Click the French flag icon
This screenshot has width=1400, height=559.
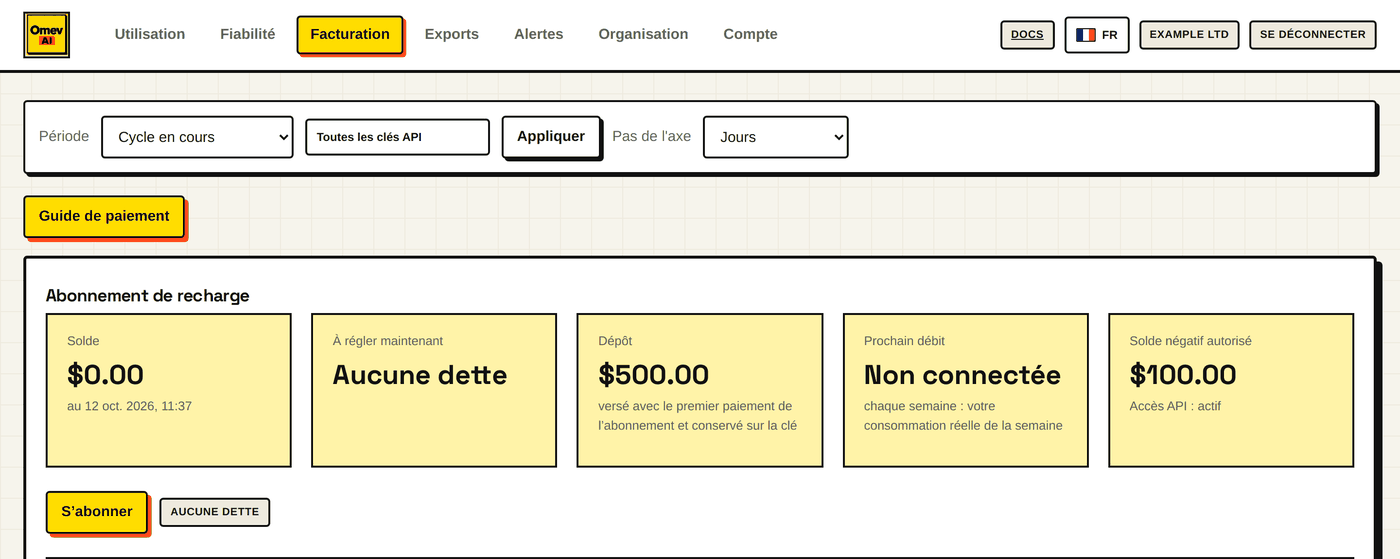1086,35
